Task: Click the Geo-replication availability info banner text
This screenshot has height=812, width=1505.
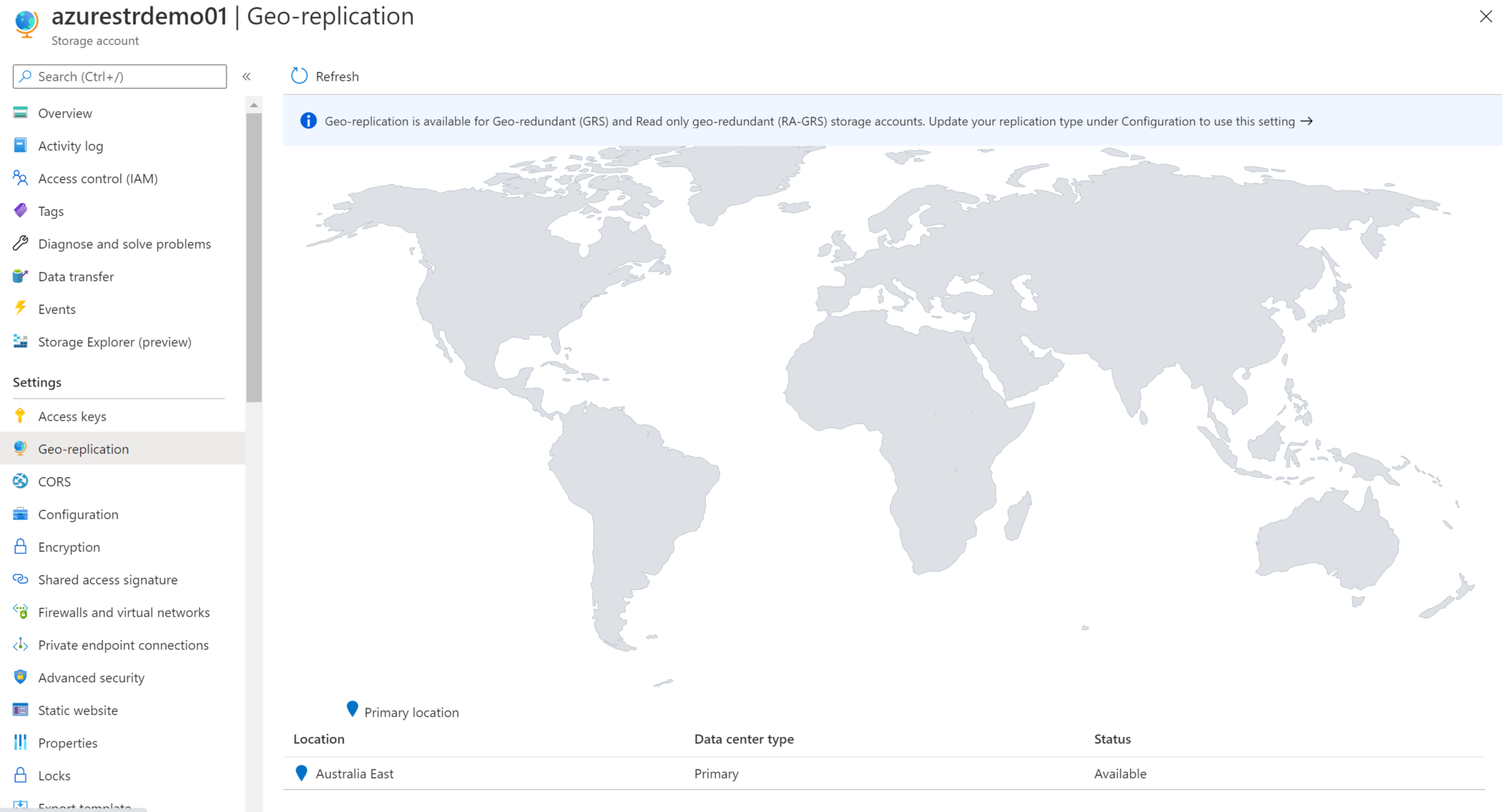Action: pyautogui.click(x=809, y=121)
